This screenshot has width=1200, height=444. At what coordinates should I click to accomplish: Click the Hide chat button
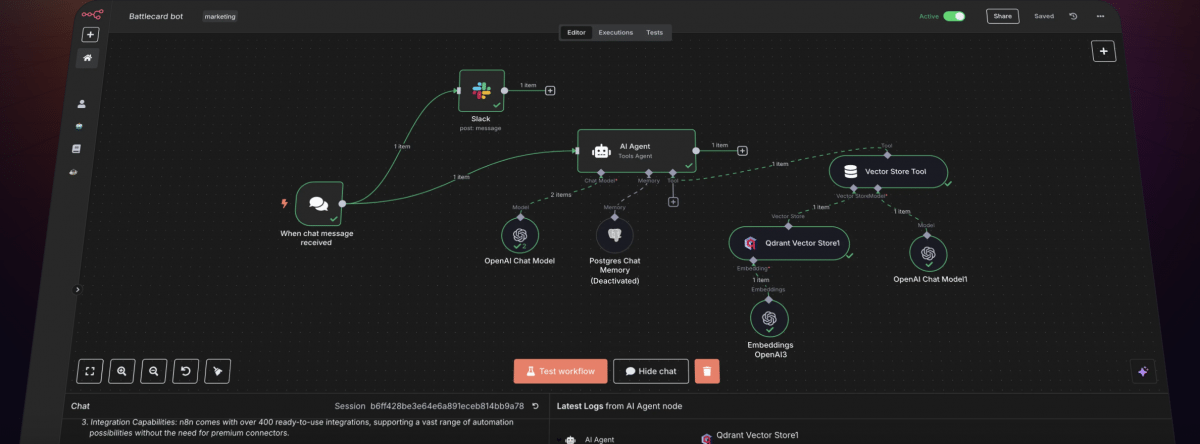(x=651, y=371)
